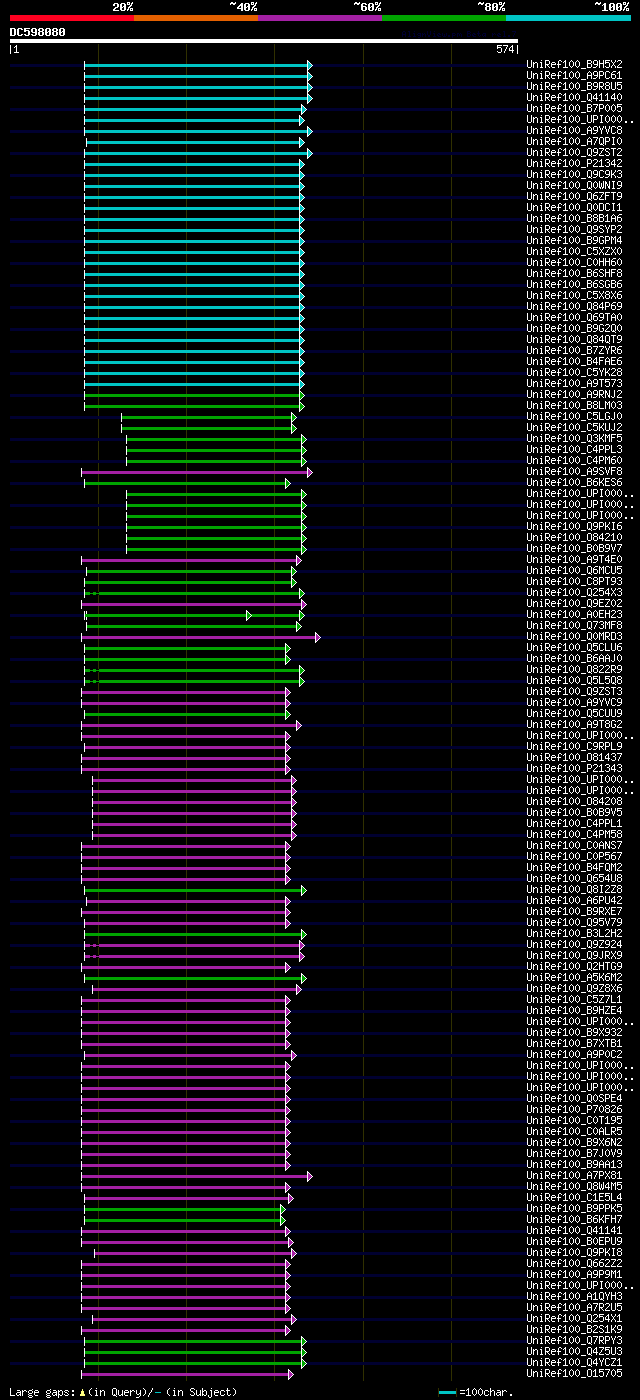
Task: Click hit label UniRef100_B7ZYR6
Action: 574,351
